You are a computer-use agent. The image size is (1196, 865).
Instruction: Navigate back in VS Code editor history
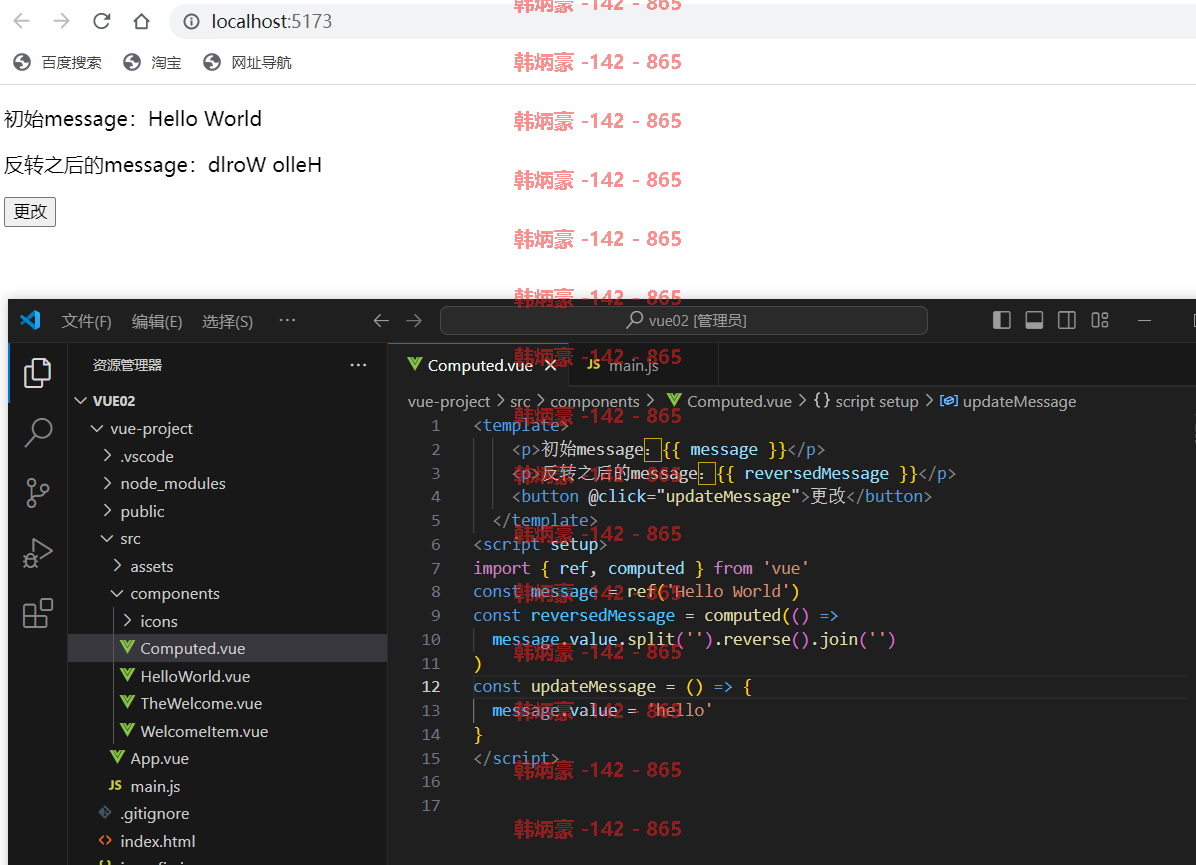pos(381,320)
